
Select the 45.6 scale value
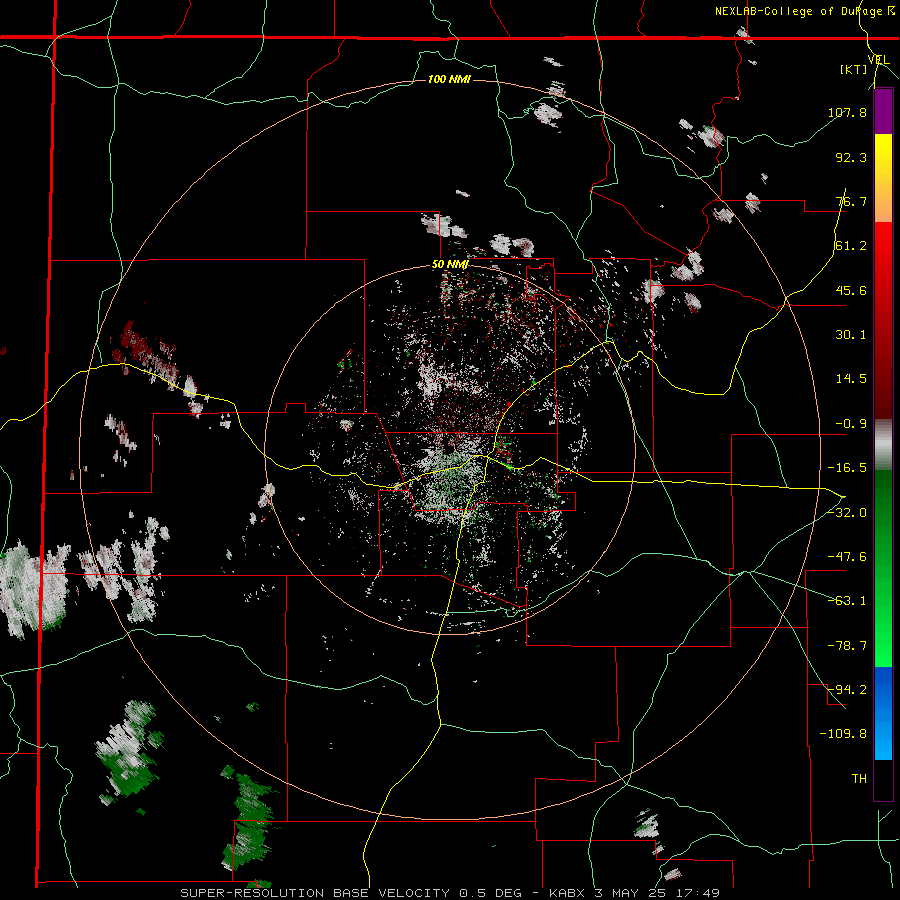(851, 290)
